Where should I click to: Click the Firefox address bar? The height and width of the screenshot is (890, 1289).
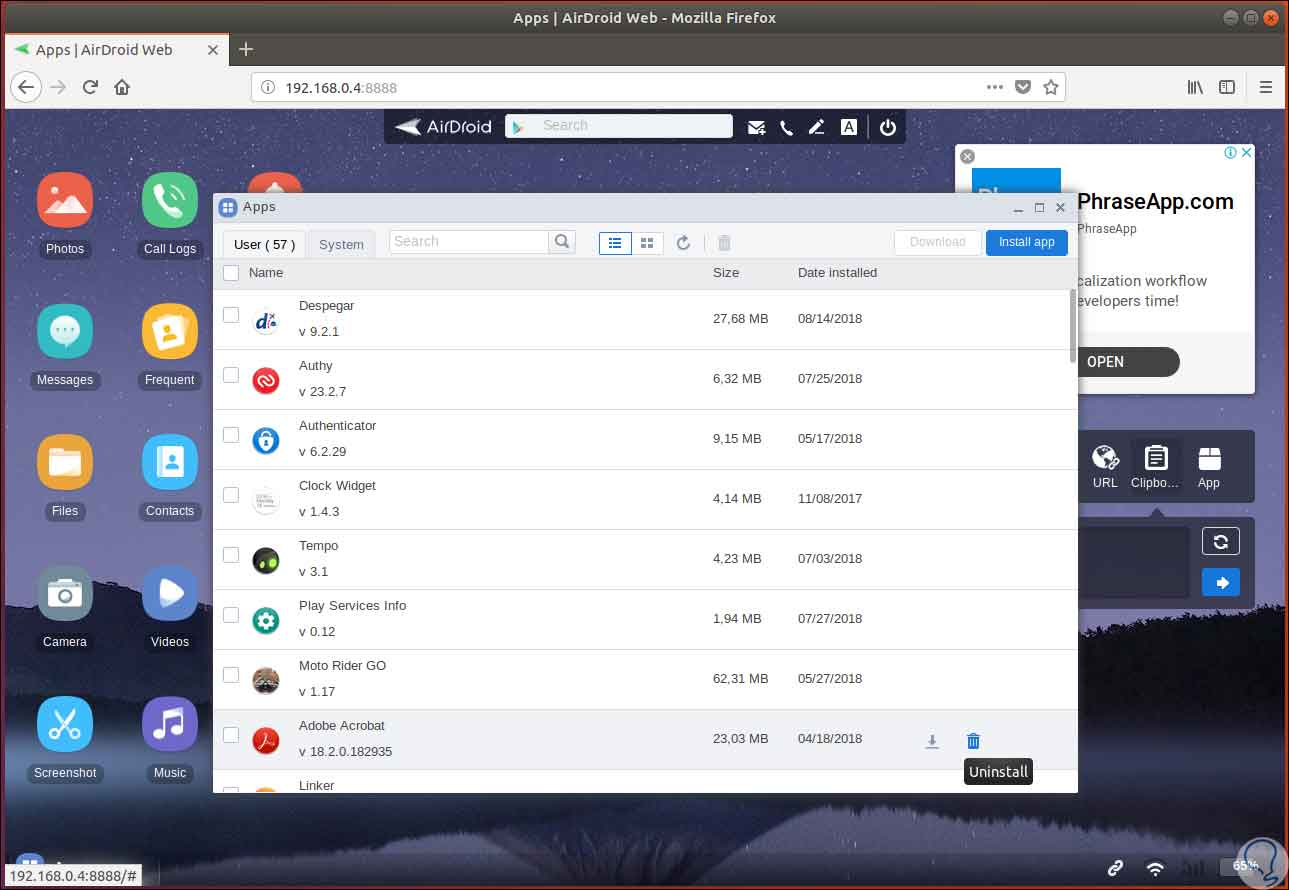point(658,87)
